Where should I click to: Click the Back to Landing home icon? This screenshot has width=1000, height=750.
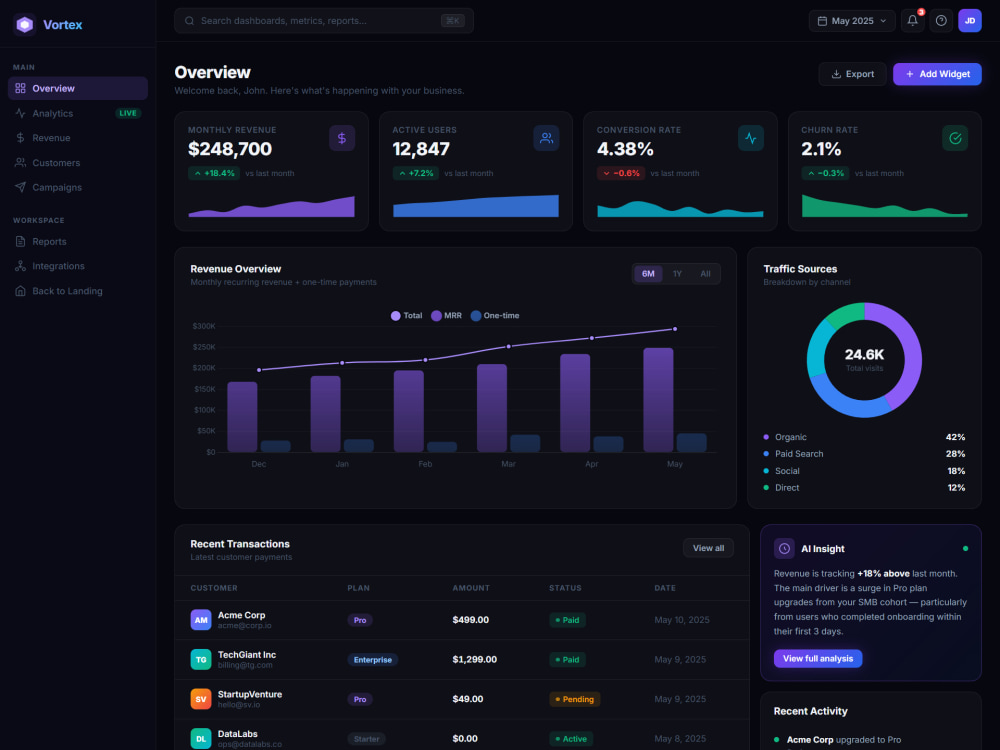tap(20, 291)
